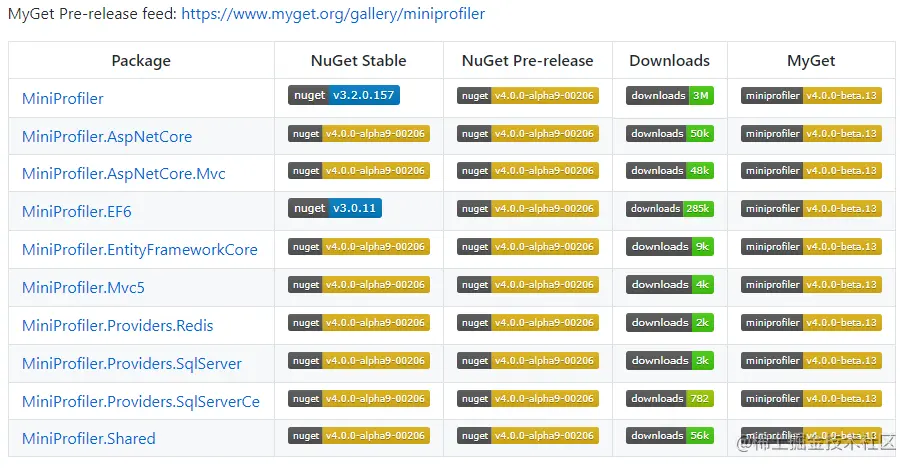This screenshot has height=468, width=912.
Task: Click the nuget v3.0.11 stable badge
Action: 335,208
